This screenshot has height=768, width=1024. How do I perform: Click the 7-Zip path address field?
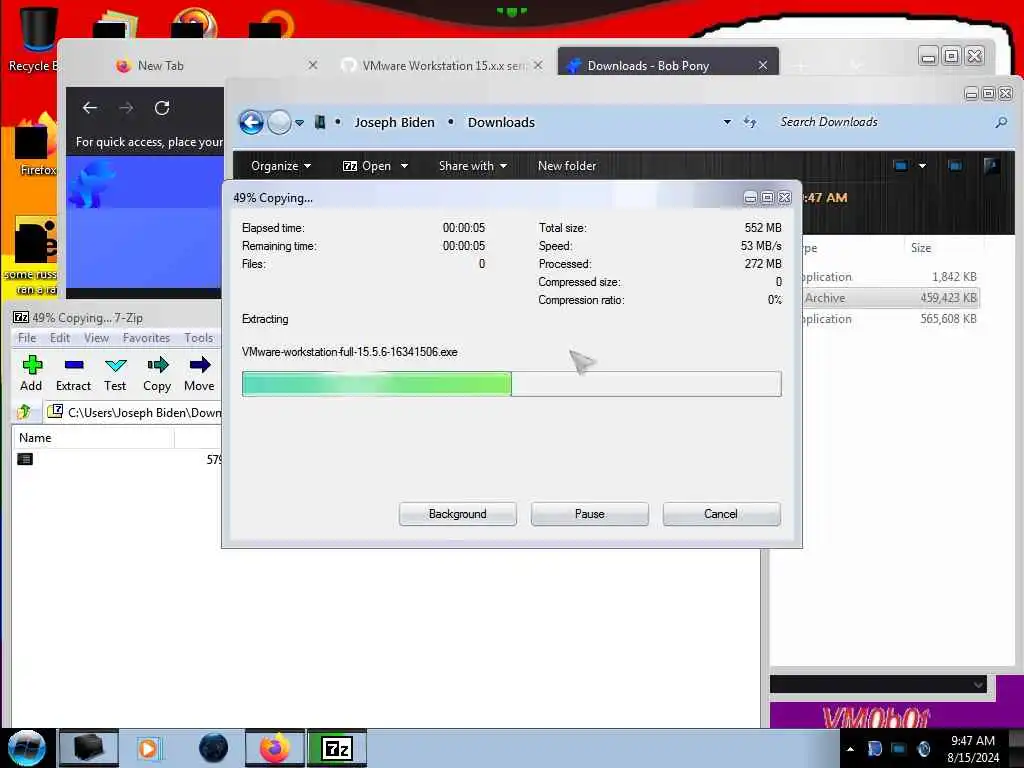click(x=136, y=412)
